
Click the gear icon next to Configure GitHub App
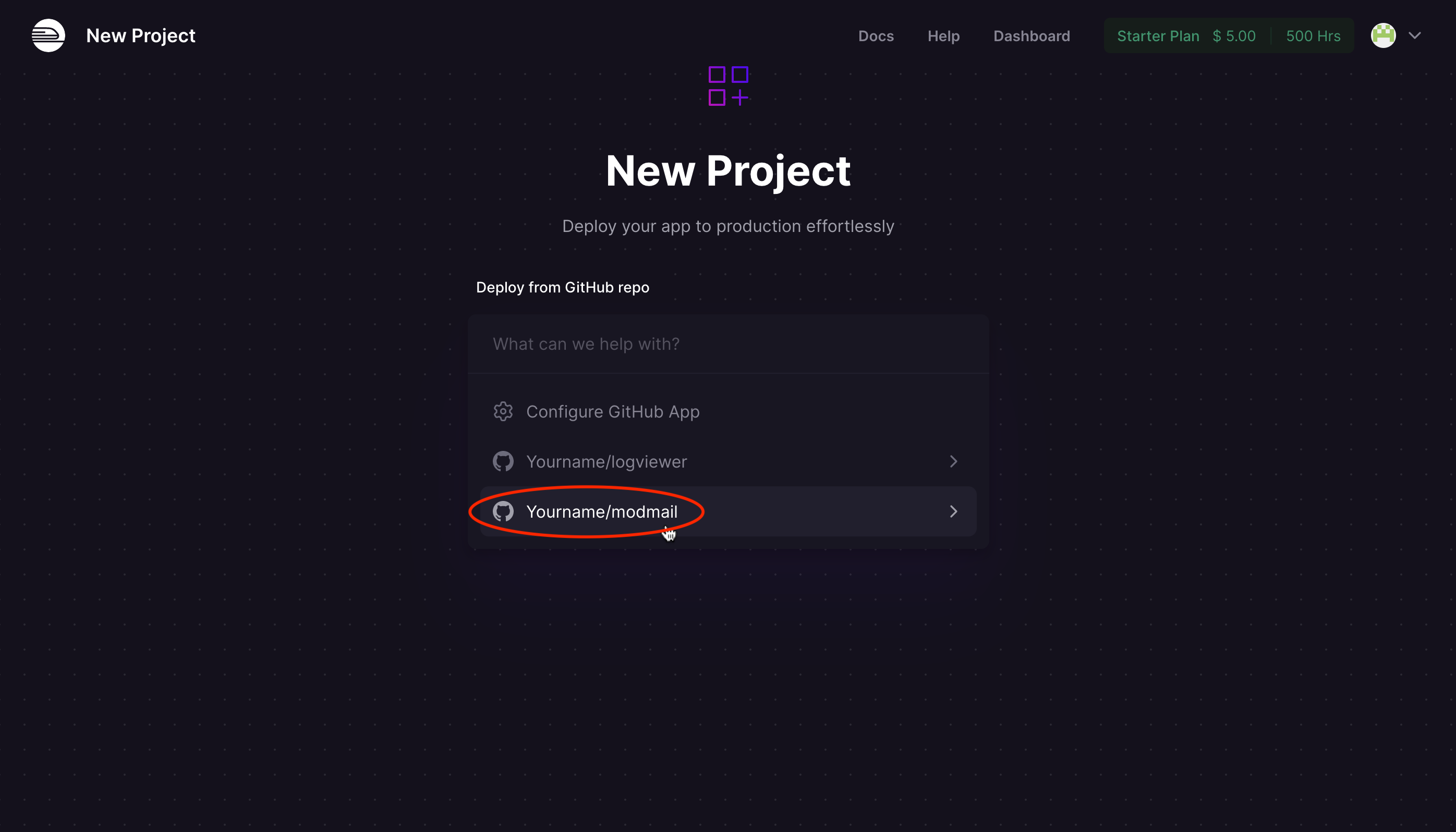tap(503, 411)
